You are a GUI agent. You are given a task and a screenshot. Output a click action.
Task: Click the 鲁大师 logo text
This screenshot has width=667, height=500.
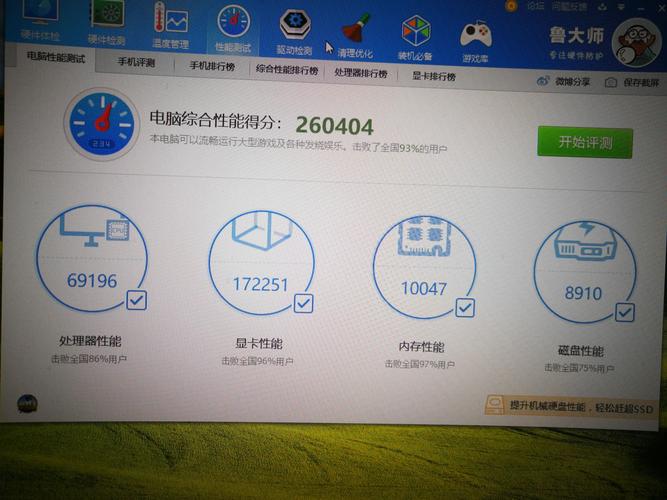(x=576, y=36)
